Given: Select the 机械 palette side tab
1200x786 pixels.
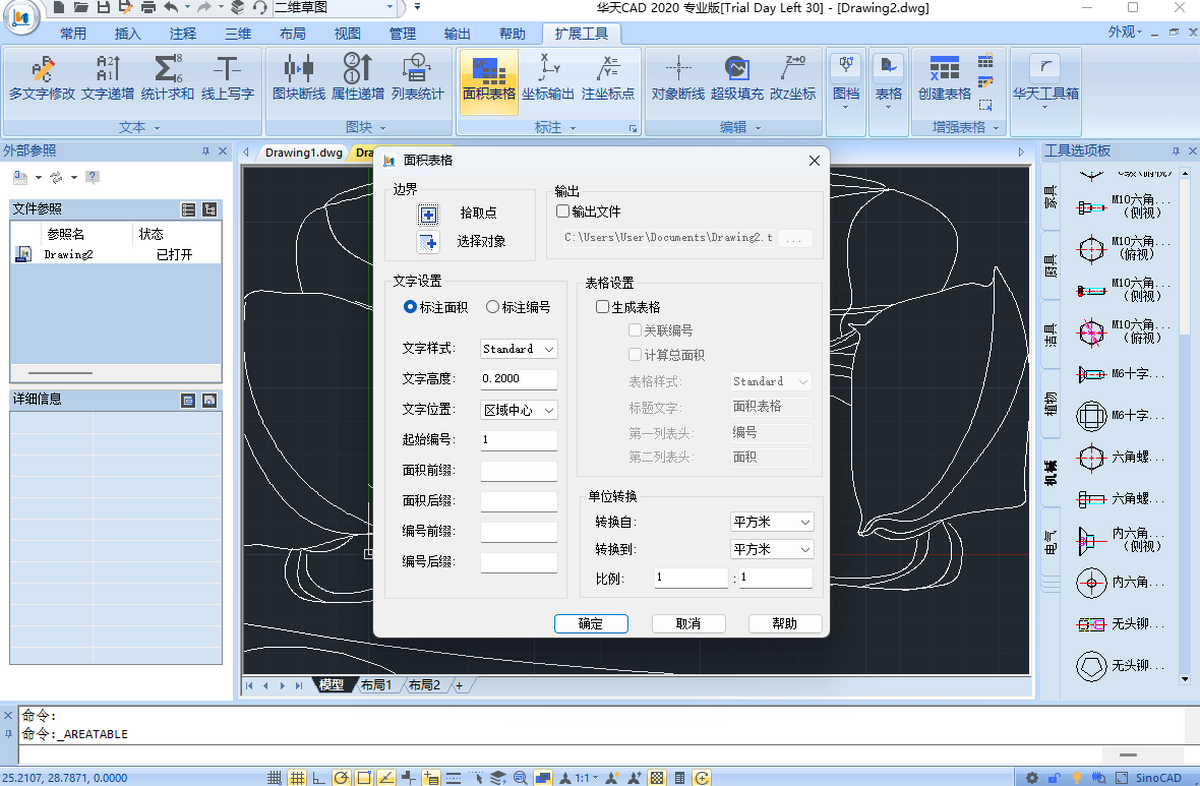Looking at the screenshot, I should [1051, 473].
